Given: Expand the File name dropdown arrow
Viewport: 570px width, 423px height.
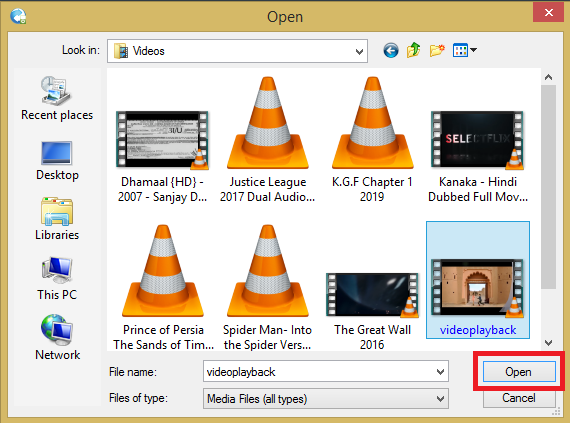Looking at the screenshot, I should pos(440,371).
